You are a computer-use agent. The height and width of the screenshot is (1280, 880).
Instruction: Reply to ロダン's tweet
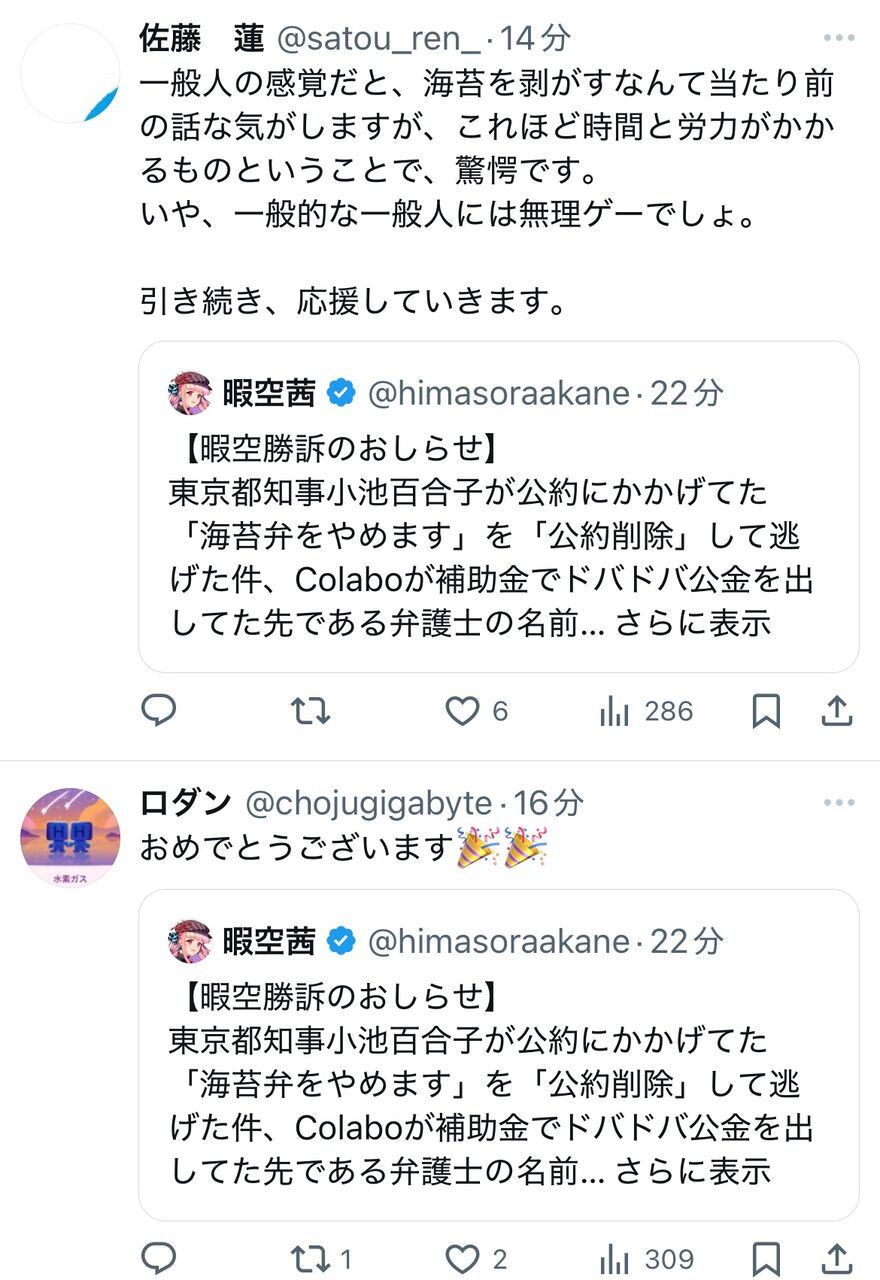tap(158, 1259)
